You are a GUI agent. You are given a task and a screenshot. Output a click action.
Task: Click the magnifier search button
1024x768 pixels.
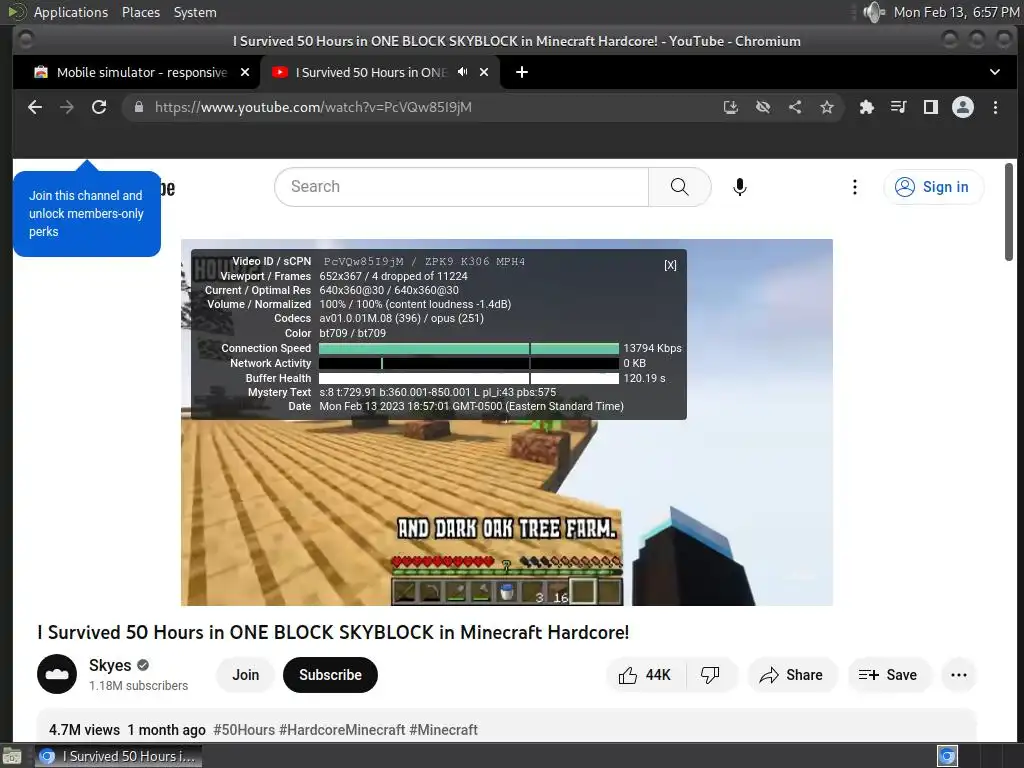point(679,187)
